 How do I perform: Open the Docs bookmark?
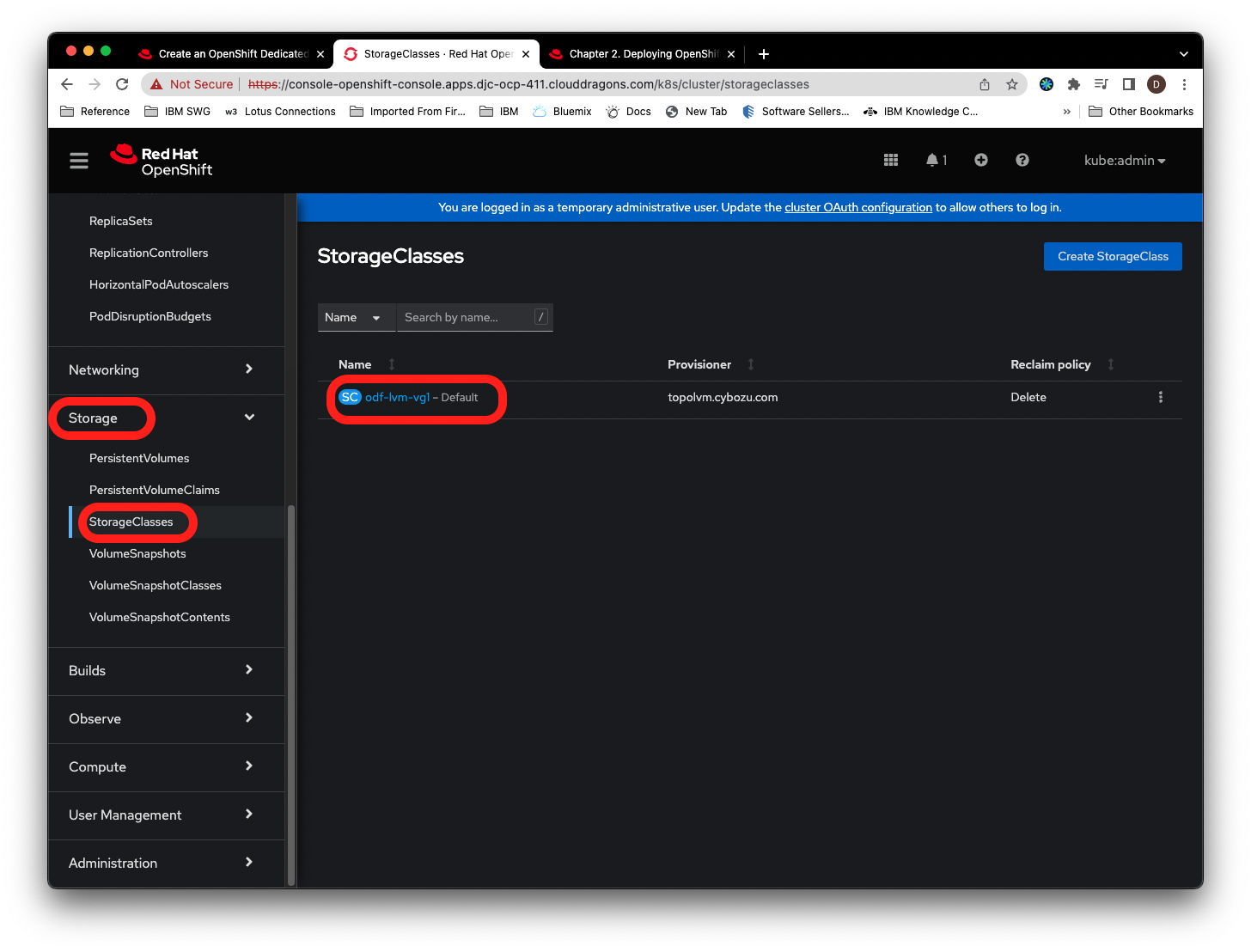pyautogui.click(x=628, y=112)
